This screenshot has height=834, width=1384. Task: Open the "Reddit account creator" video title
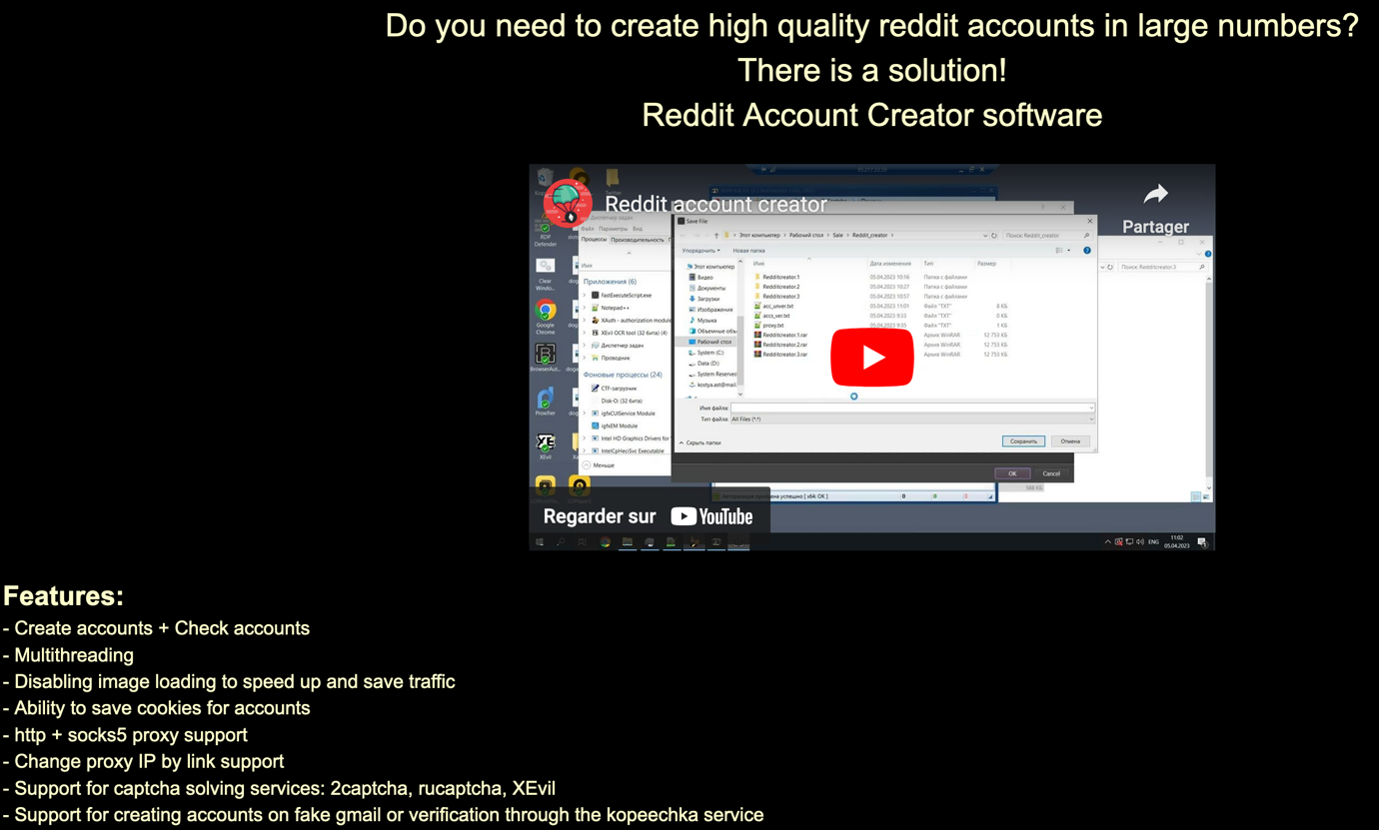(x=716, y=204)
